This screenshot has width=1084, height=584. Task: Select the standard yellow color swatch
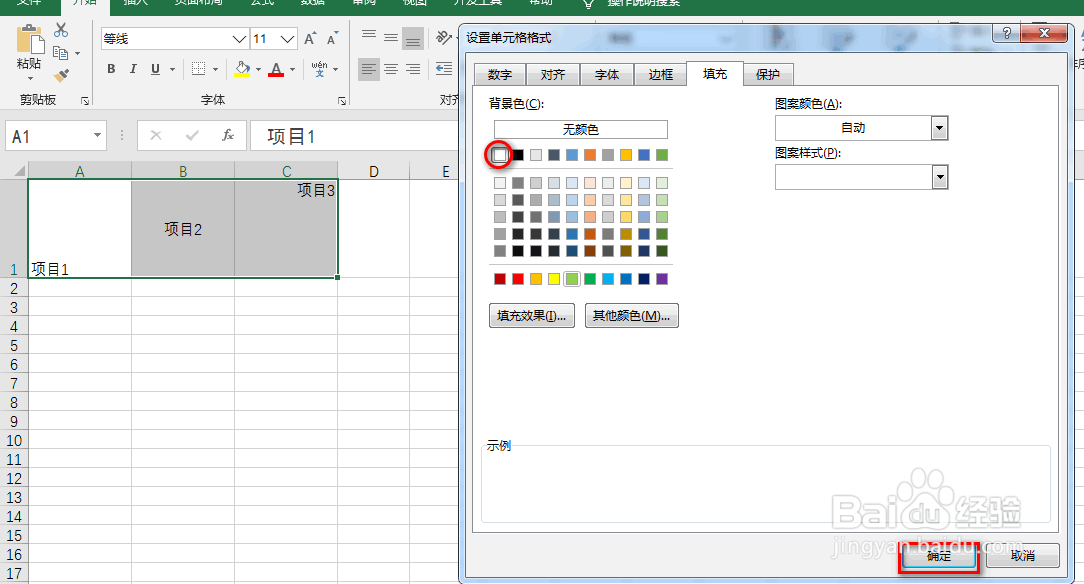pyautogui.click(x=554, y=279)
